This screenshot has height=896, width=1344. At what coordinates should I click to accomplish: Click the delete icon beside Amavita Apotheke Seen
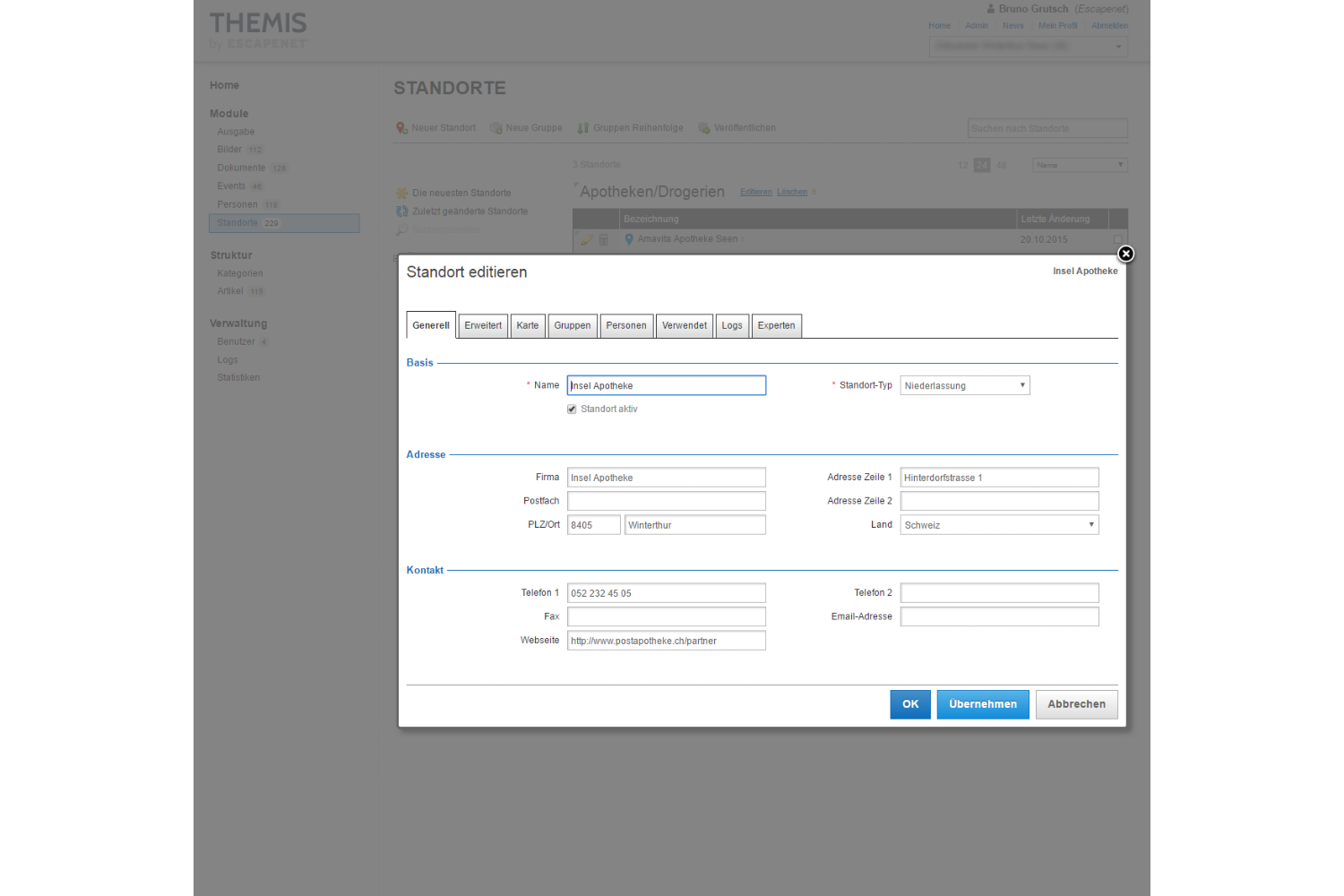click(604, 240)
